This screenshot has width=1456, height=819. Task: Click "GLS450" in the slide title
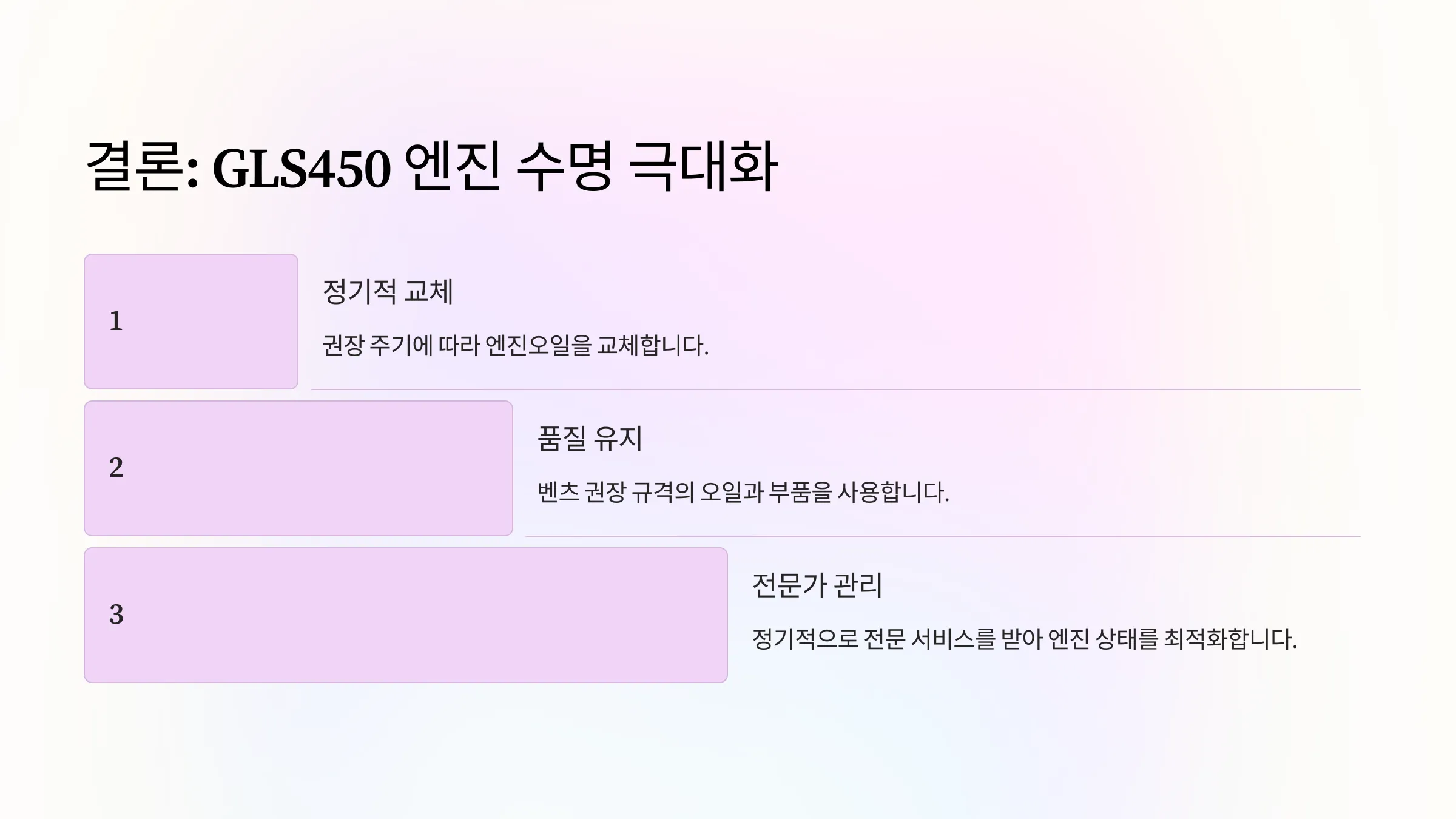pos(302,169)
